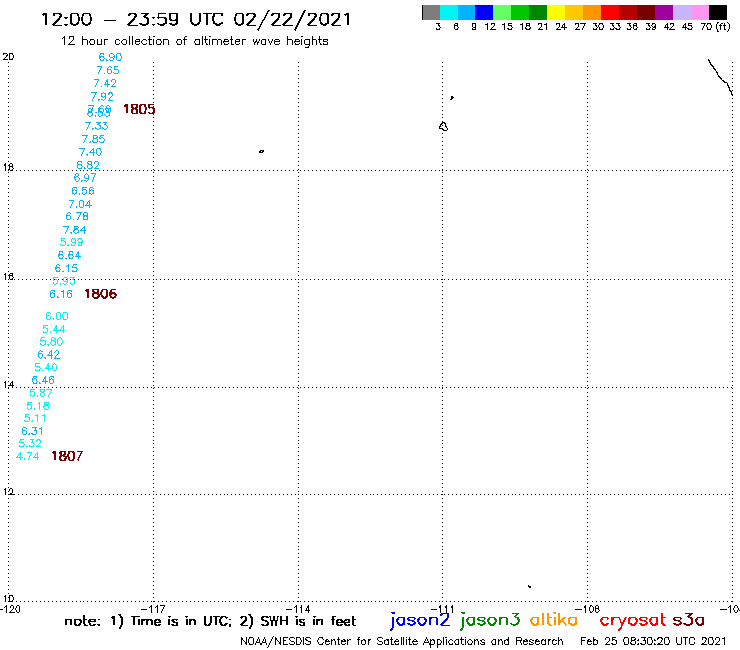This screenshot has width=740, height=650.
Task: Click the 5.11 wave height value
Action: pyautogui.click(x=35, y=418)
